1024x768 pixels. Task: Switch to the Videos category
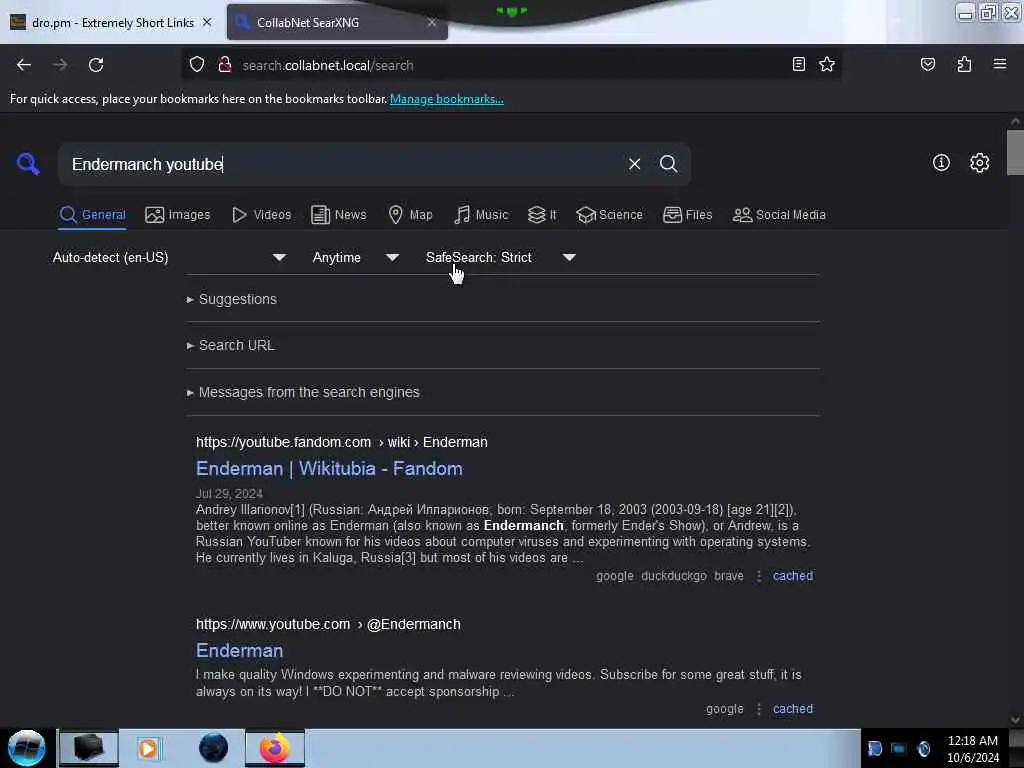click(261, 215)
